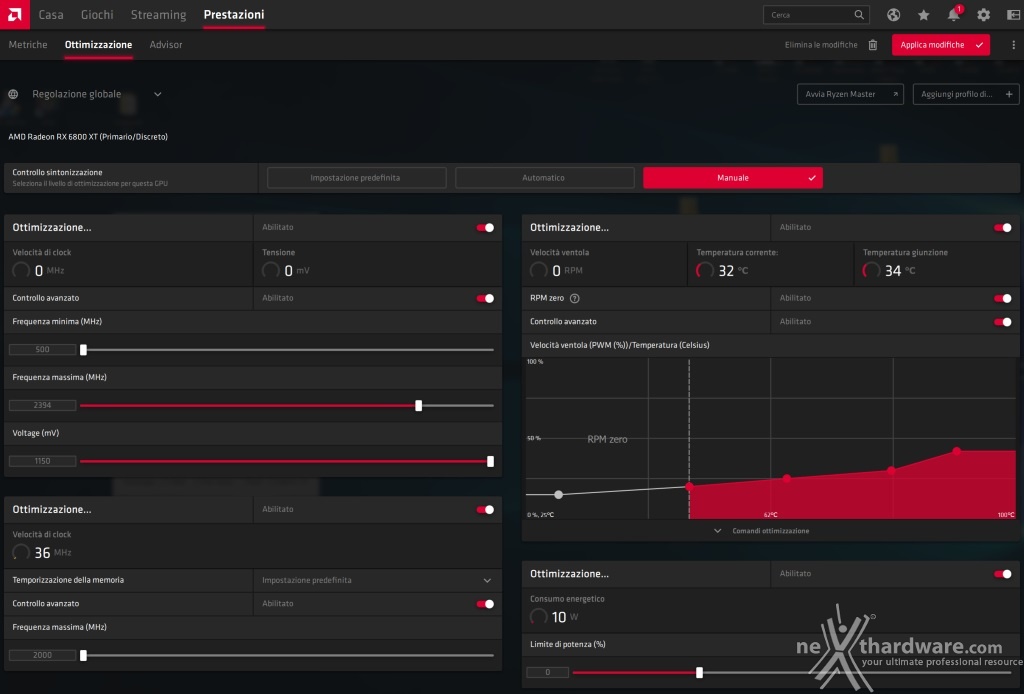
Task: Go to the Casa tab
Action: click(x=51, y=14)
